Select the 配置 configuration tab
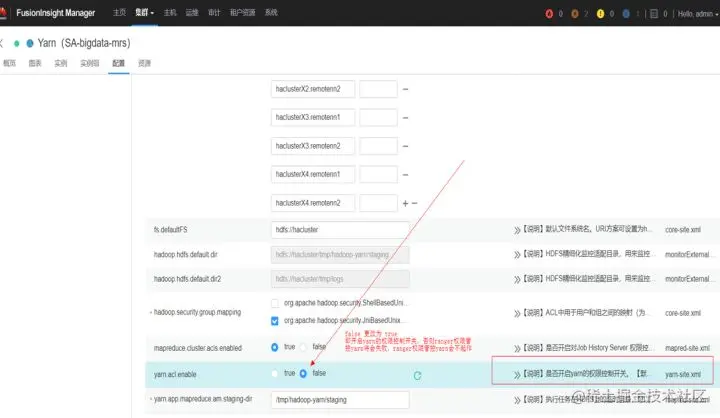 click(118, 63)
